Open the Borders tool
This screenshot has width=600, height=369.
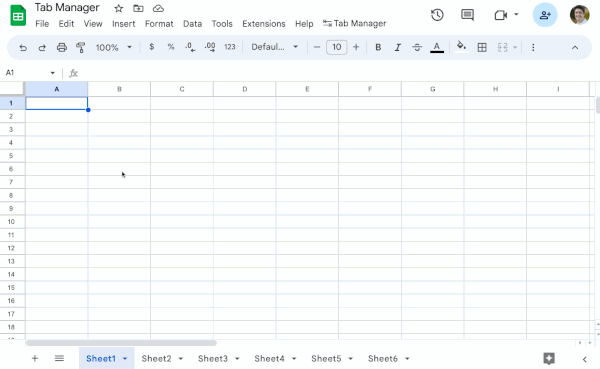tap(482, 47)
